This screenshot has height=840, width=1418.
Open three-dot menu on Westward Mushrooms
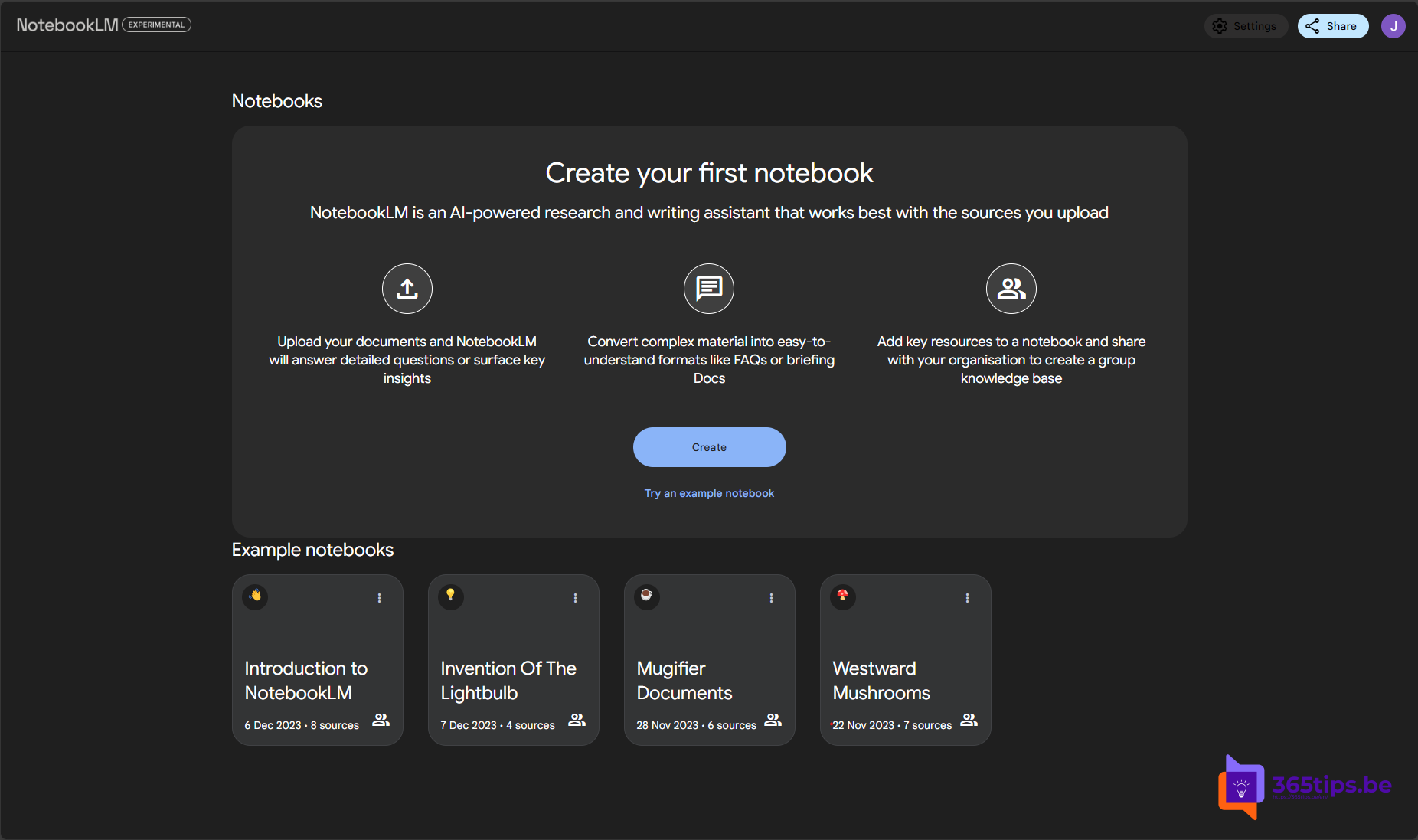(967, 598)
